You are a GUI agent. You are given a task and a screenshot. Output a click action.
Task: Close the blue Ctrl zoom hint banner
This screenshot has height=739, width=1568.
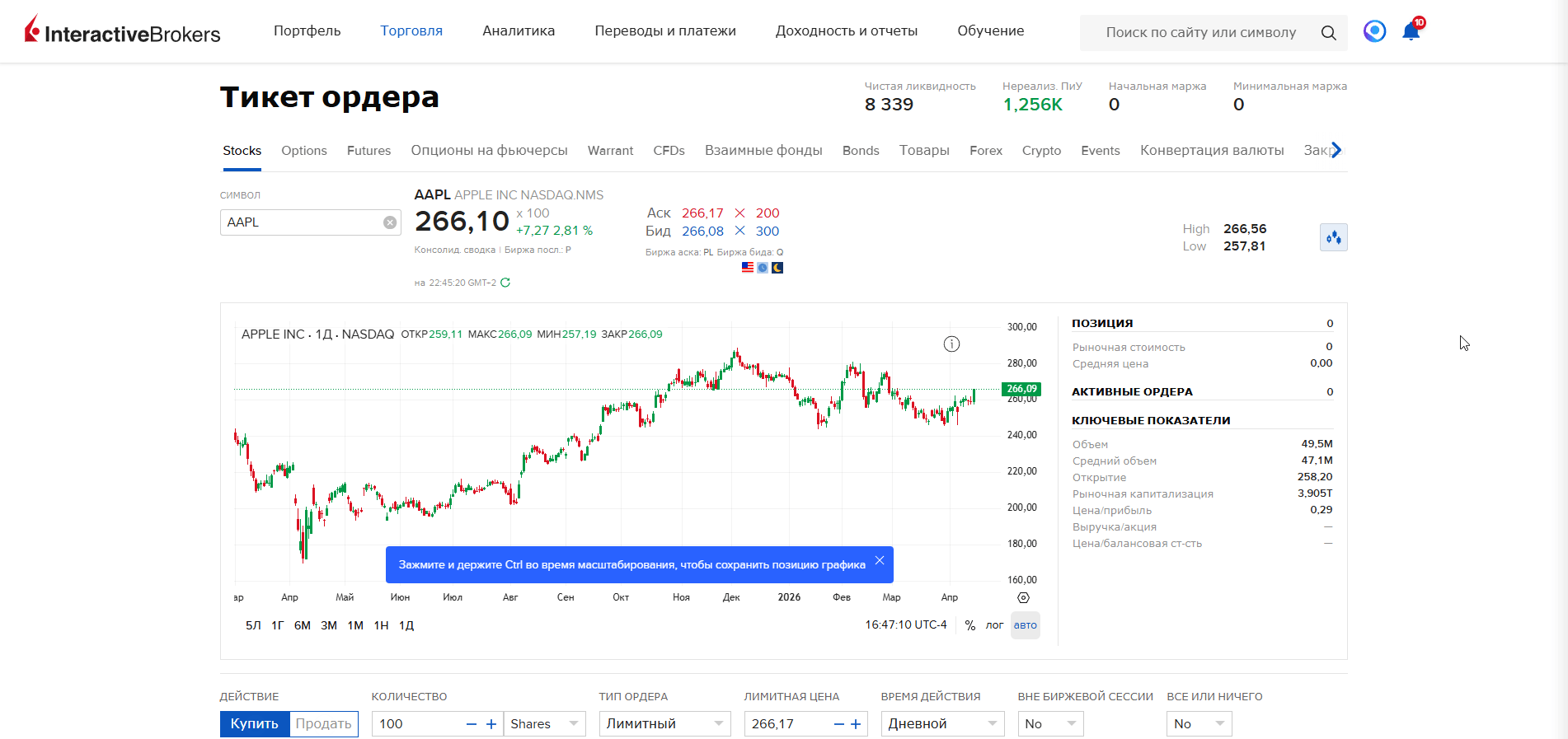(x=880, y=560)
